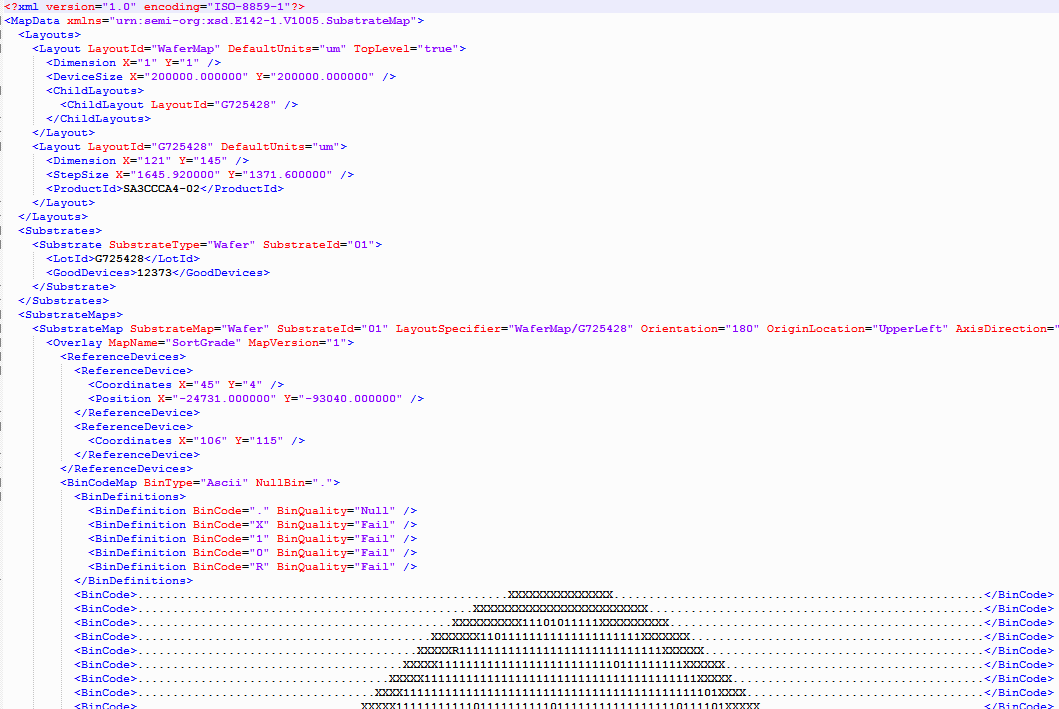The image size is (1059, 709).
Task: Click SubstrateId="01" in the Substrate tag
Action: (319, 245)
